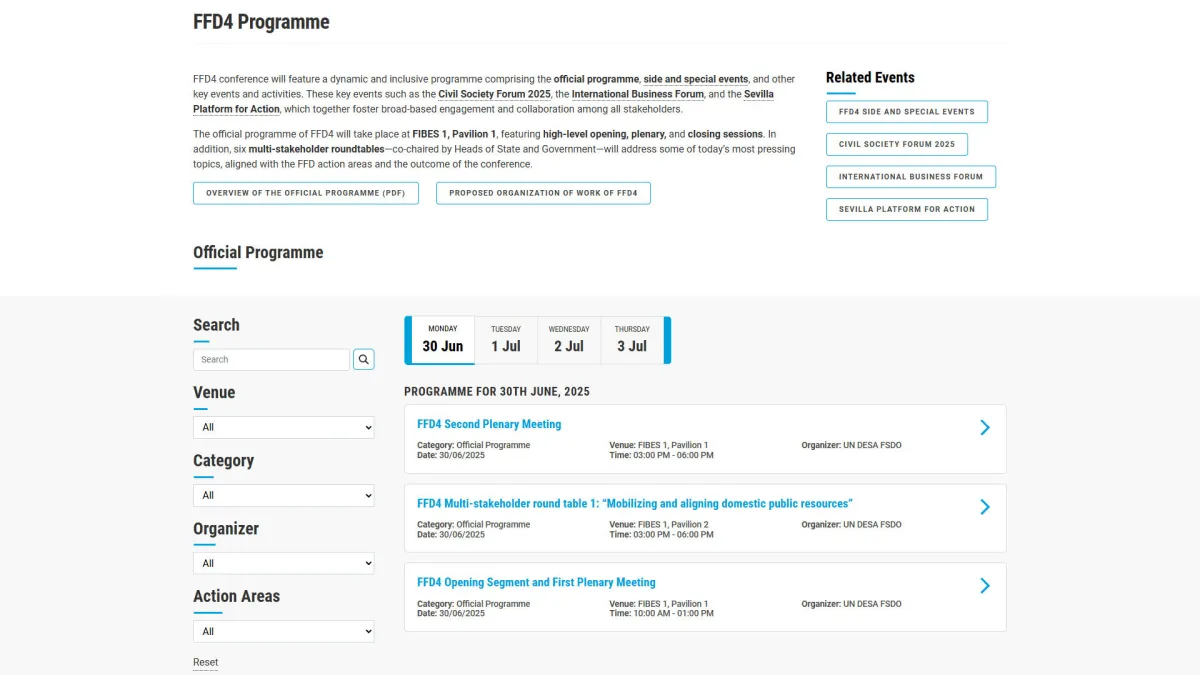This screenshot has width=1200, height=675.
Task: Click 'Related Events' heading
Action: pyautogui.click(x=870, y=77)
